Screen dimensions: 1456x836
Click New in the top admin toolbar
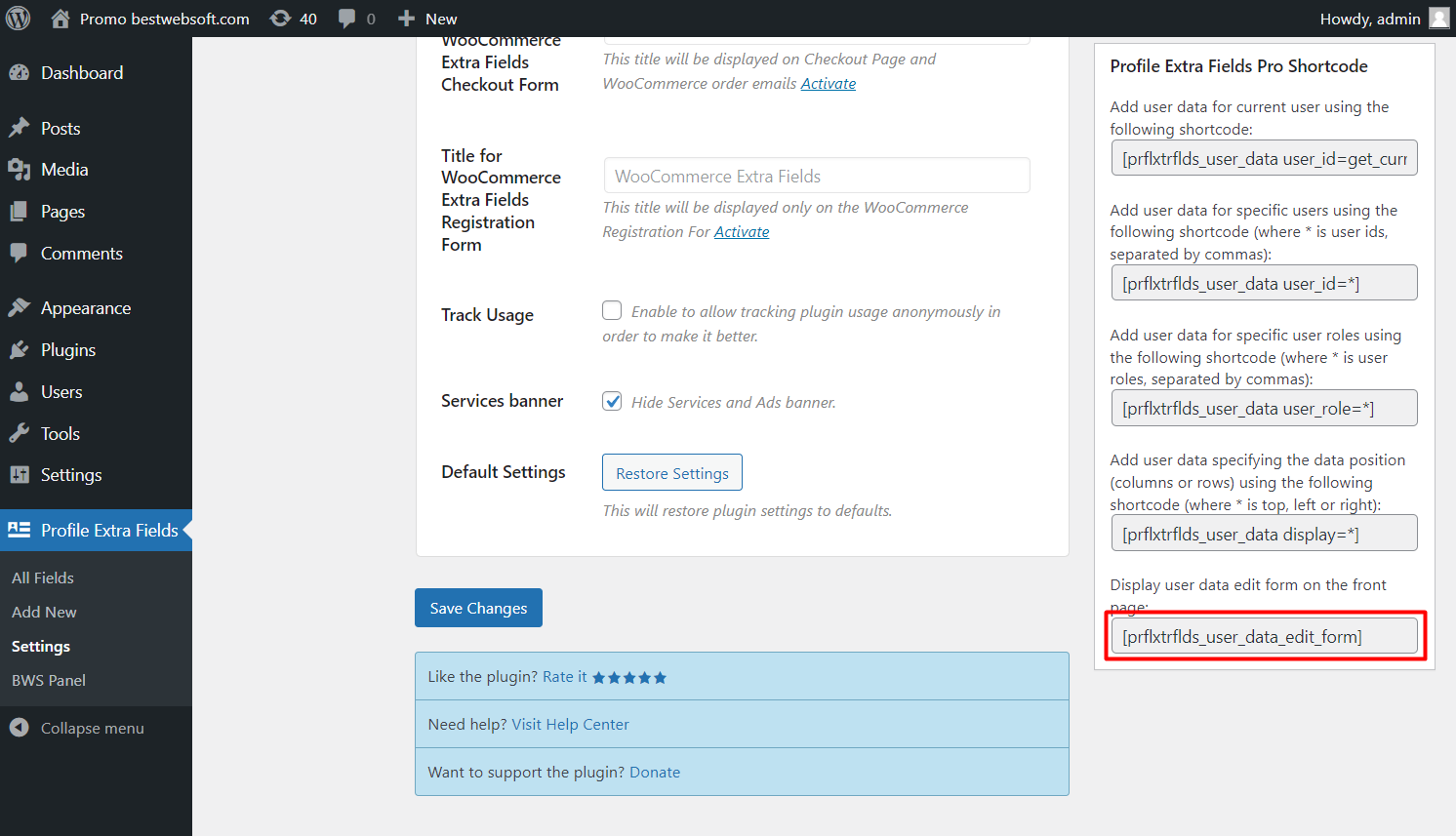click(x=427, y=18)
